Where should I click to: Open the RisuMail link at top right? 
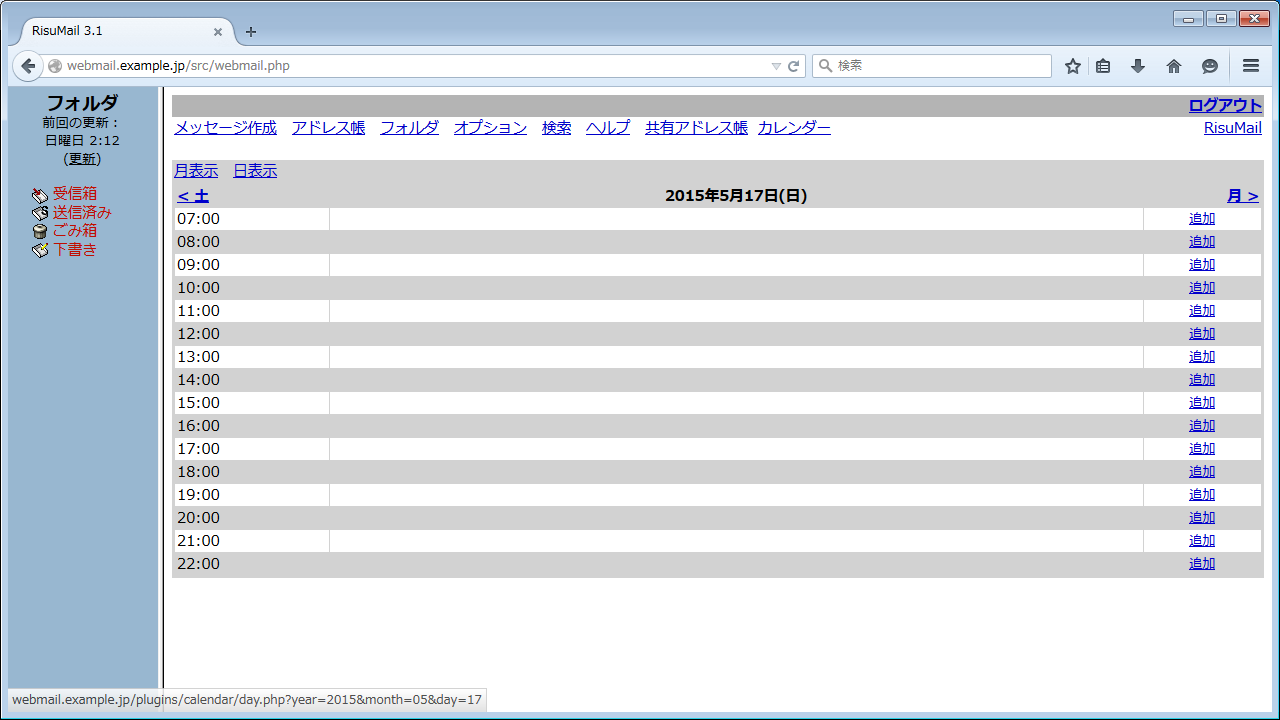tap(1233, 128)
